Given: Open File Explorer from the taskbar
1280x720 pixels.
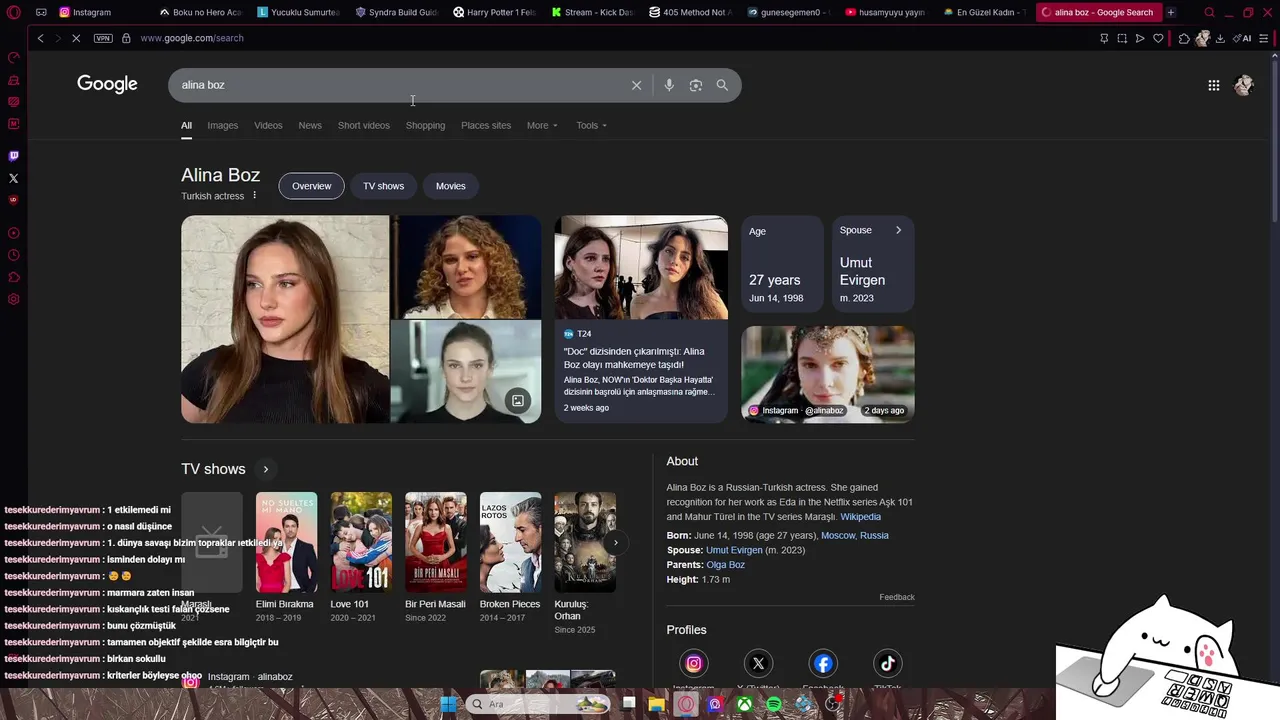Looking at the screenshot, I should coord(657,704).
